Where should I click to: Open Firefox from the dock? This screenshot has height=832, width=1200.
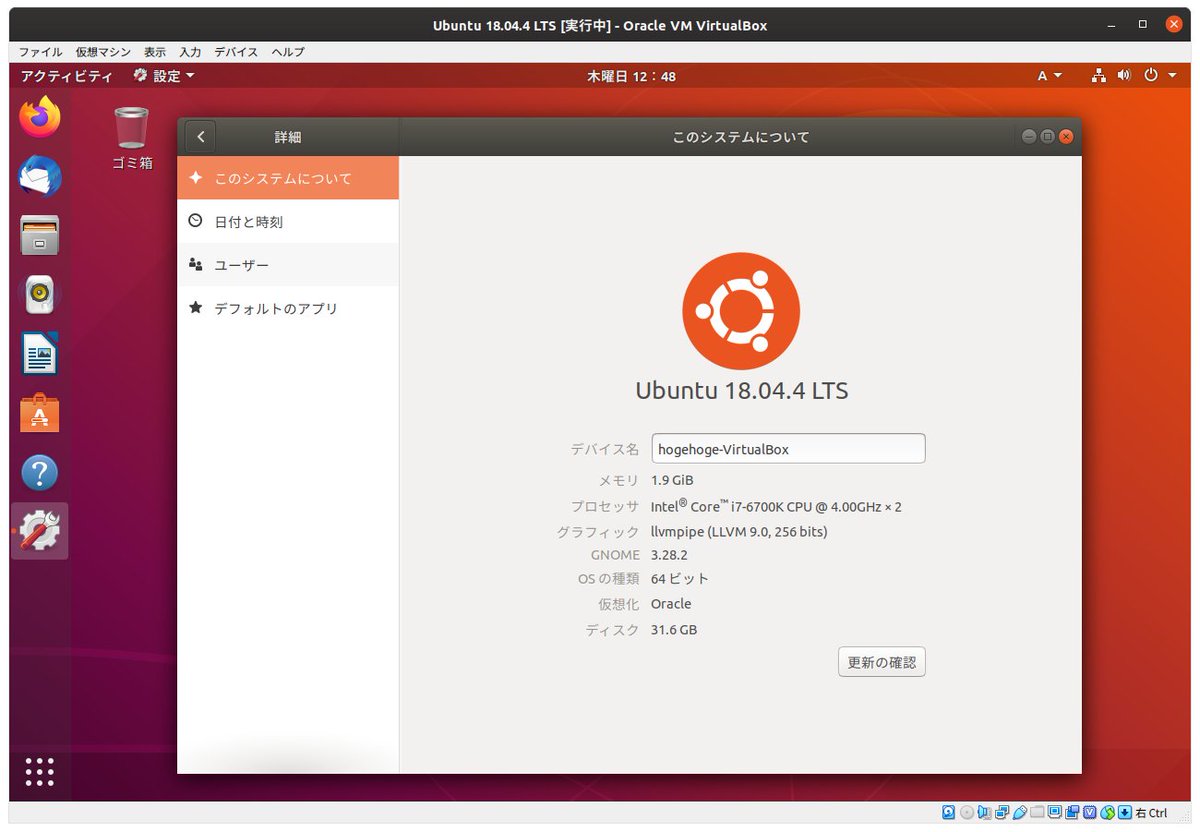tap(40, 118)
